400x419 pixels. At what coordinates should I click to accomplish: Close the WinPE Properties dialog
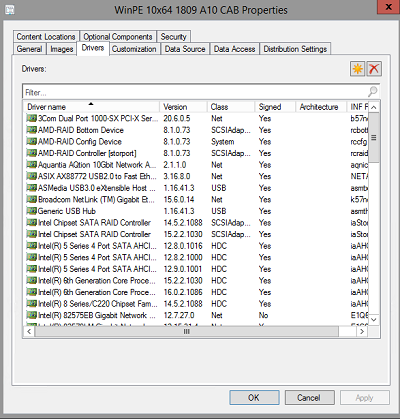[388, 7]
